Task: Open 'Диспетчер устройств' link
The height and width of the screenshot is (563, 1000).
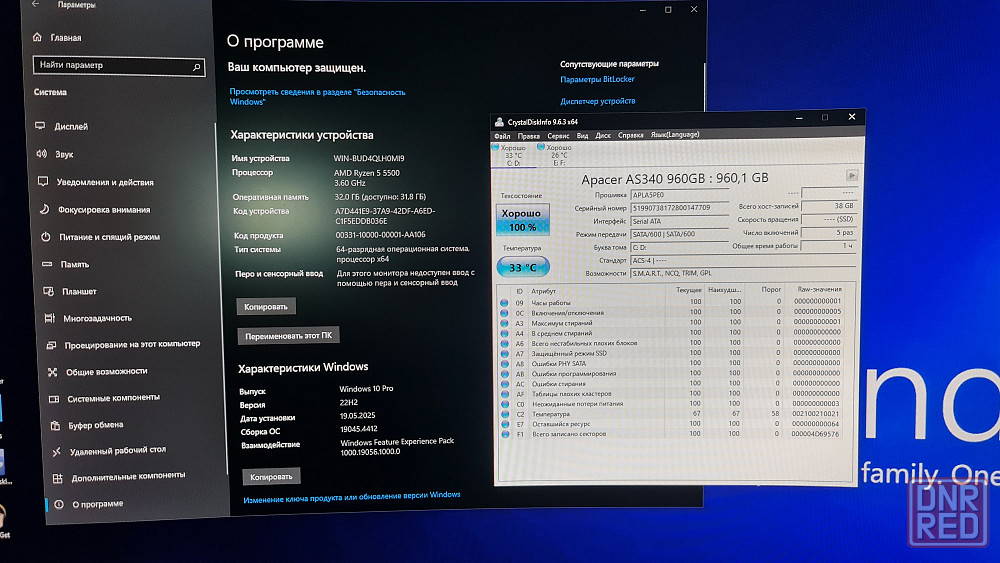Action: point(598,101)
